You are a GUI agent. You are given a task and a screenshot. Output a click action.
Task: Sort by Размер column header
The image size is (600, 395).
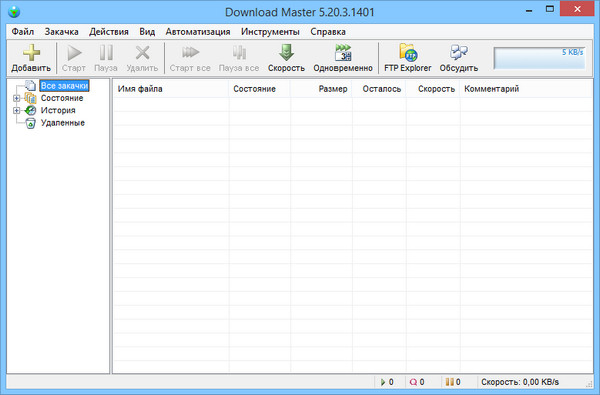(321, 89)
